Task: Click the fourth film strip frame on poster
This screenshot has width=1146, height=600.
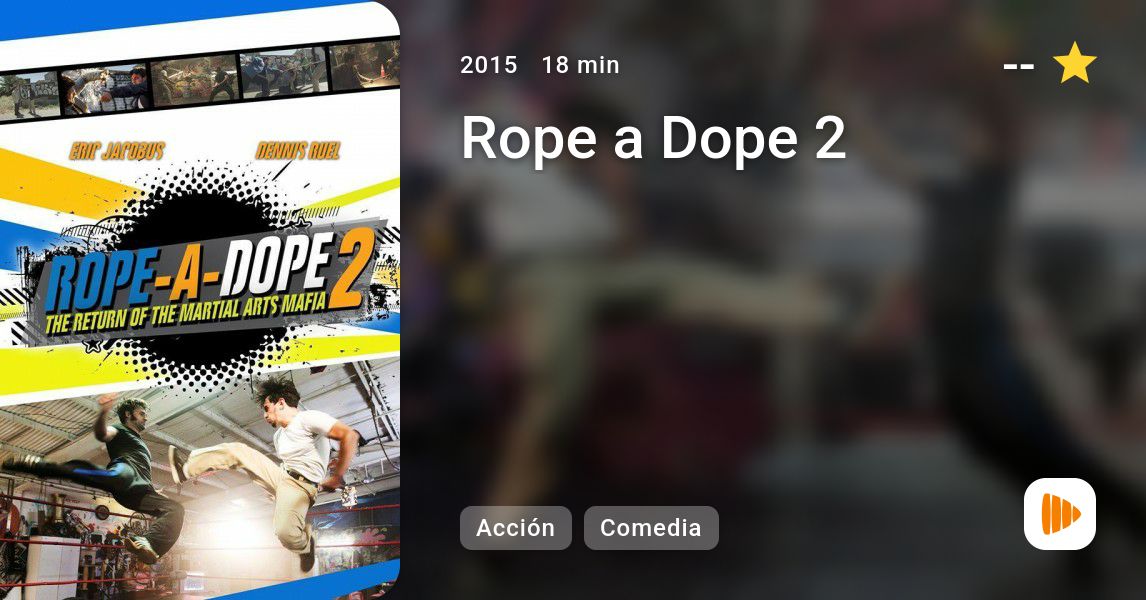Action: tap(283, 72)
